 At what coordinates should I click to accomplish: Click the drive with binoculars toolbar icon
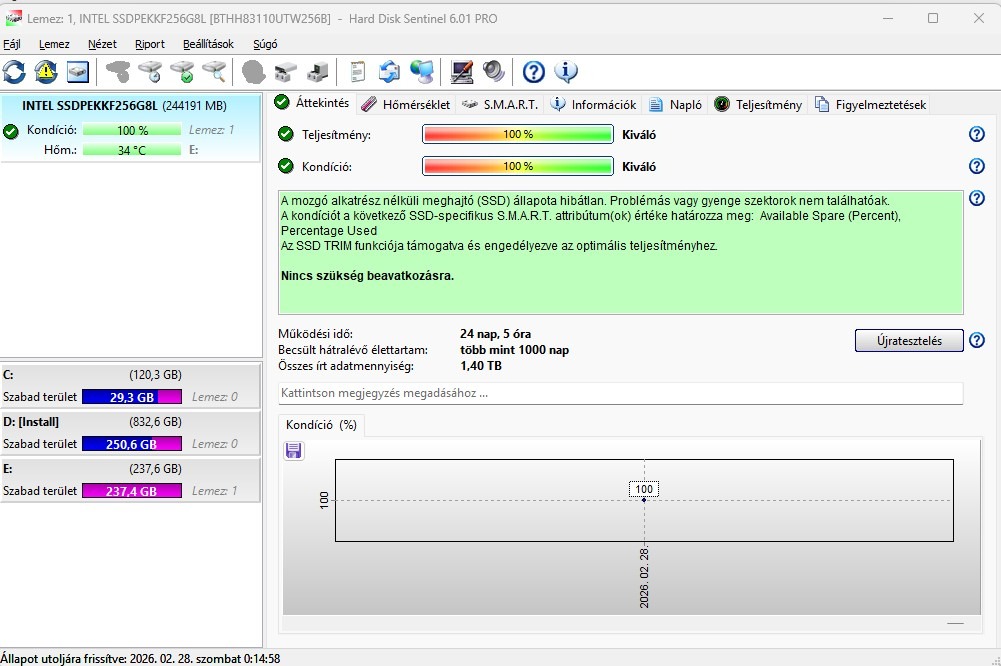point(285,72)
